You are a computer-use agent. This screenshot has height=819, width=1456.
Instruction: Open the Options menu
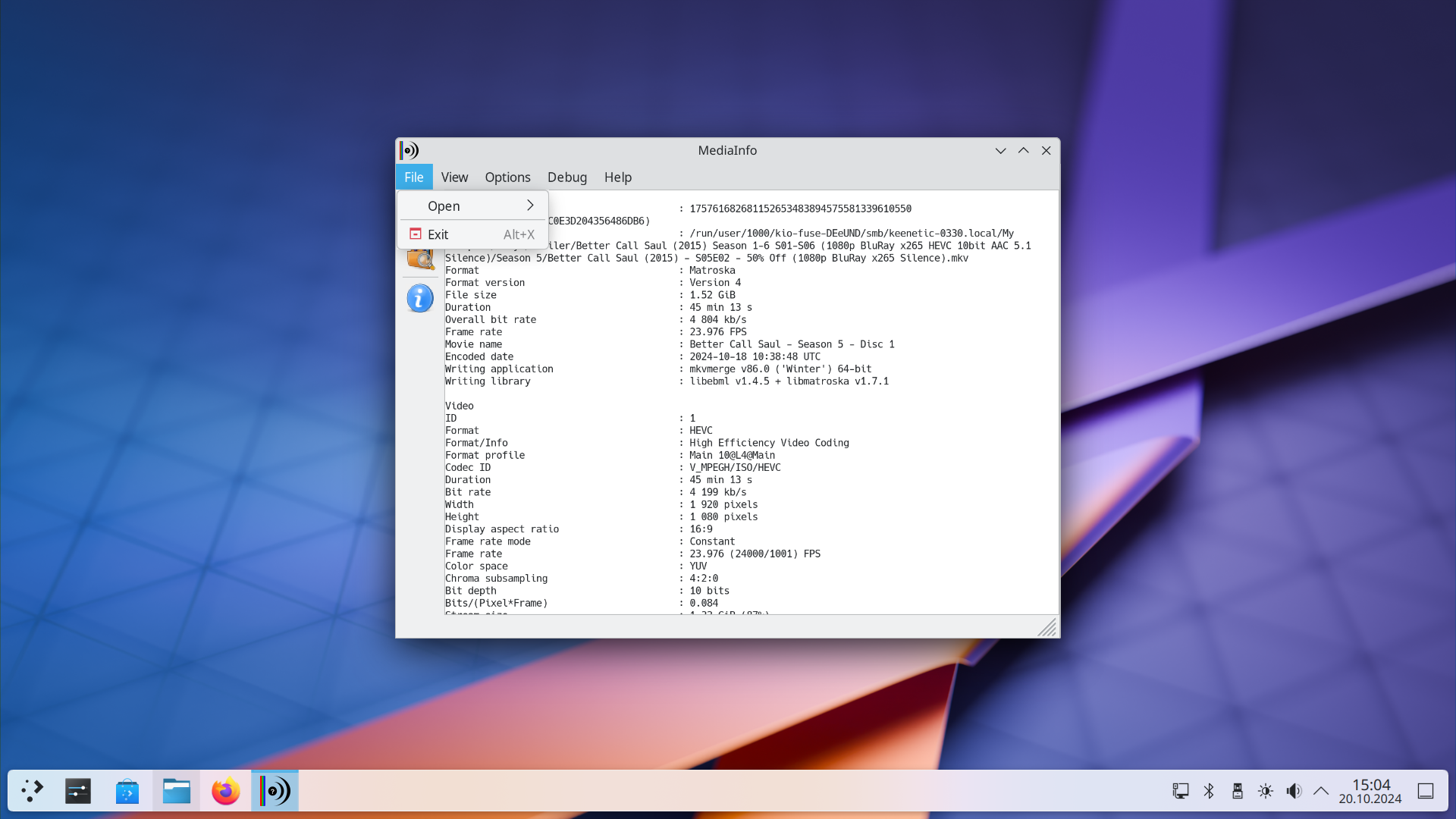pos(507,177)
